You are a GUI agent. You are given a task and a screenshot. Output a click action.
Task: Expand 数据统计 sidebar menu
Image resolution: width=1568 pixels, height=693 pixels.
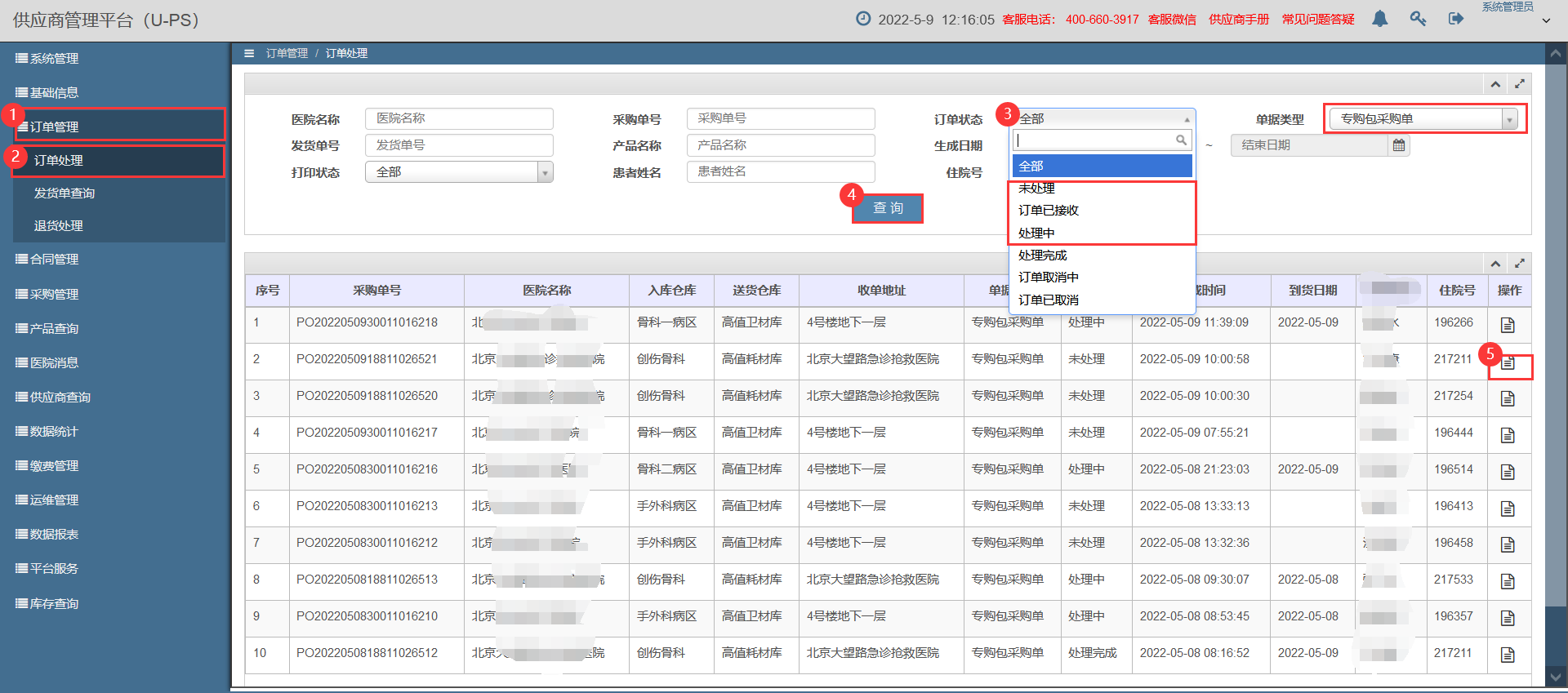pyautogui.click(x=114, y=432)
